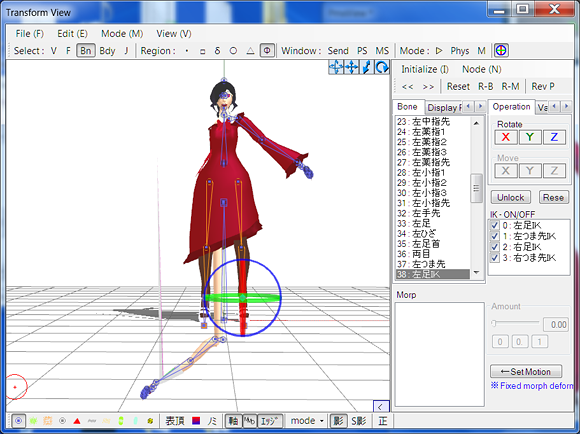Select vertex mode V in Select toolbar
The height and width of the screenshot is (434, 580).
point(54,51)
